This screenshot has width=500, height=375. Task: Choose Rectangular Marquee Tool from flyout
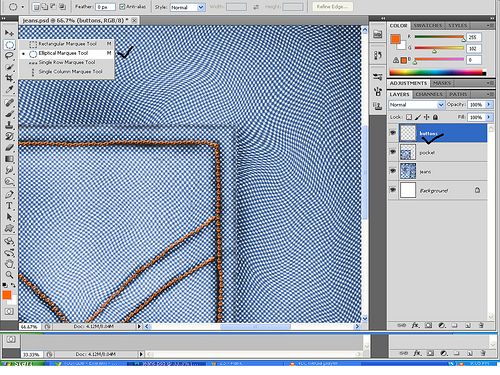68,44
